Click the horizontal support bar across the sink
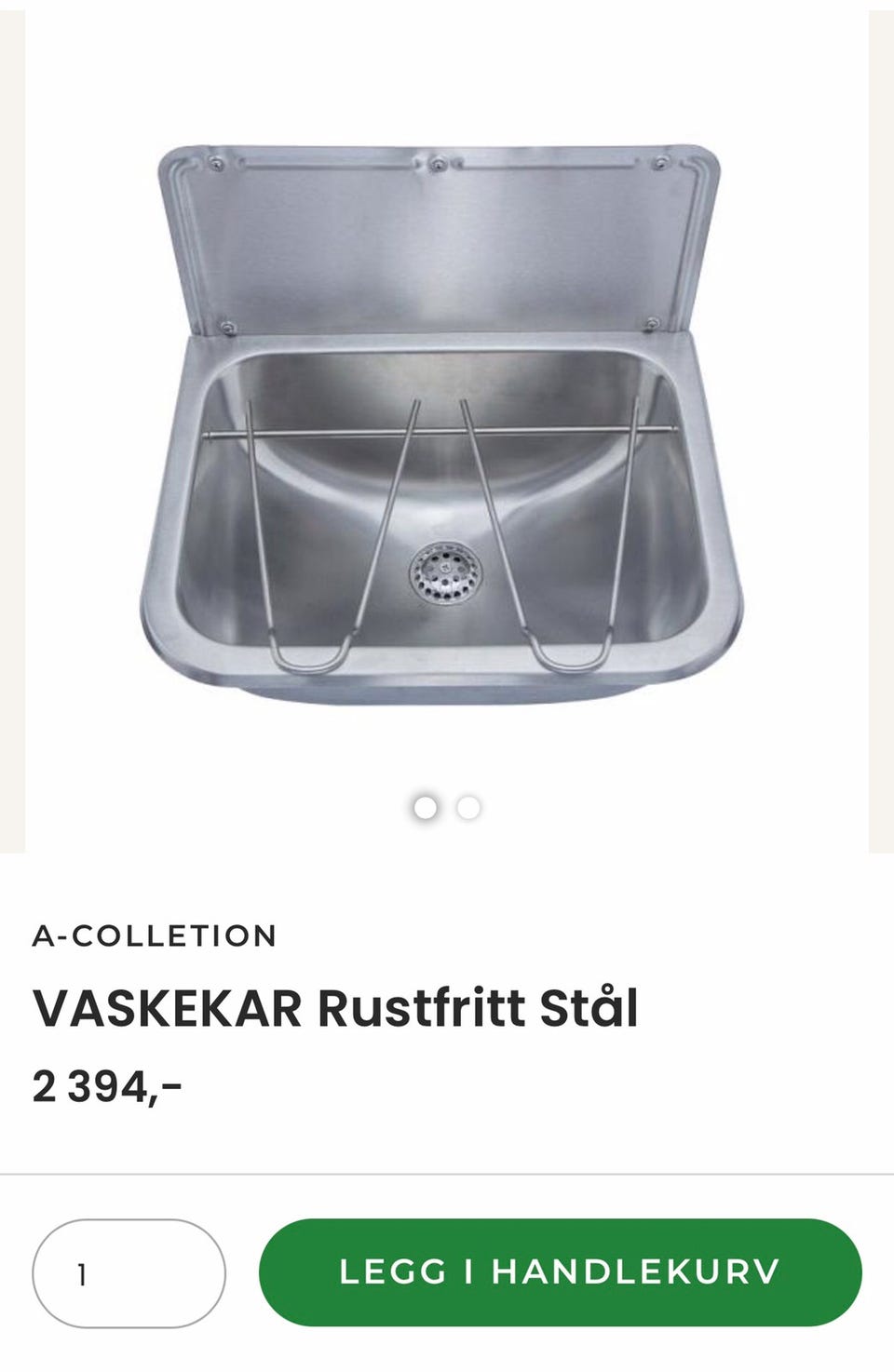This screenshot has width=894, height=1372. pos(440,431)
